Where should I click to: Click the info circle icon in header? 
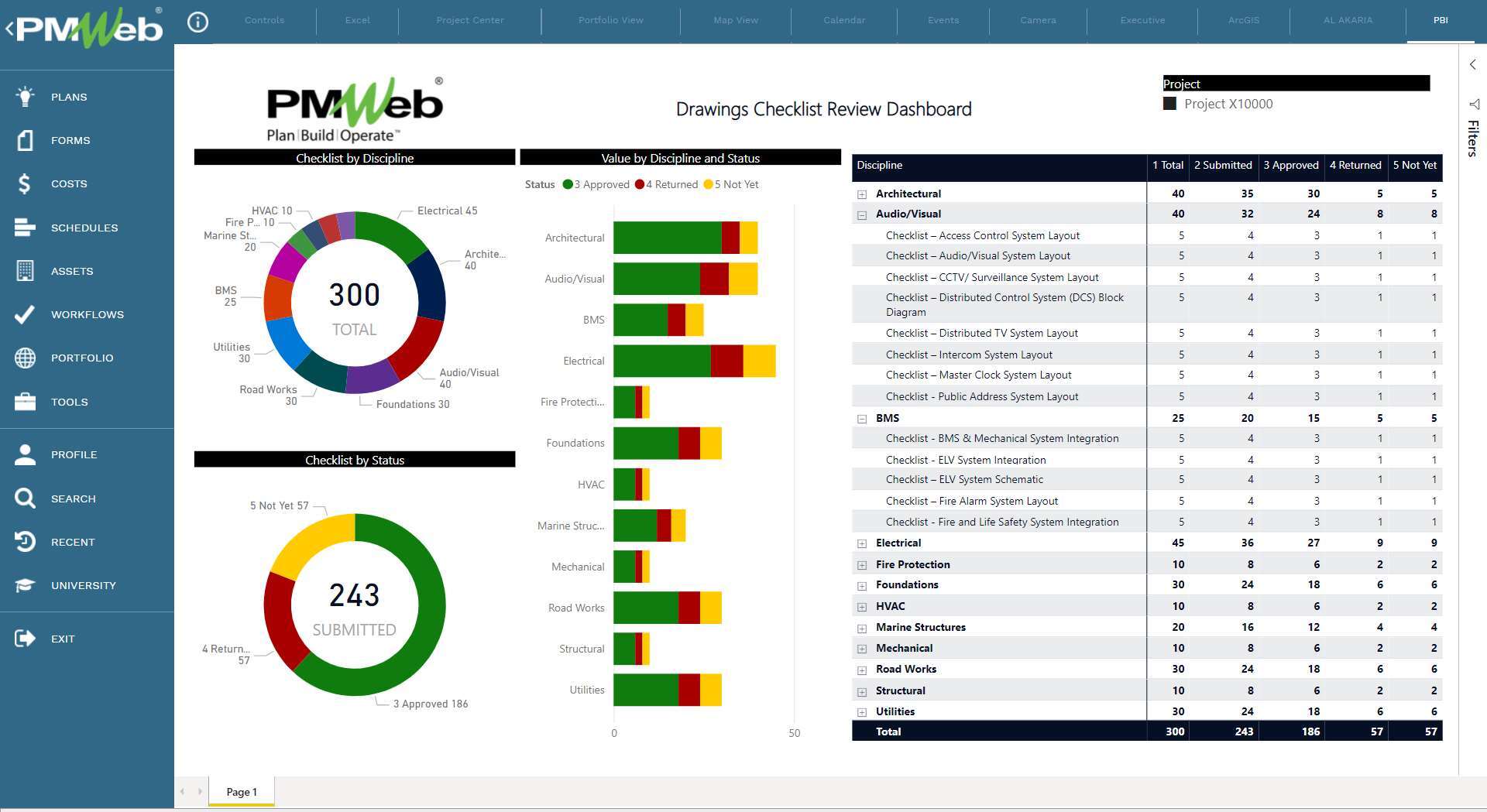[x=198, y=22]
